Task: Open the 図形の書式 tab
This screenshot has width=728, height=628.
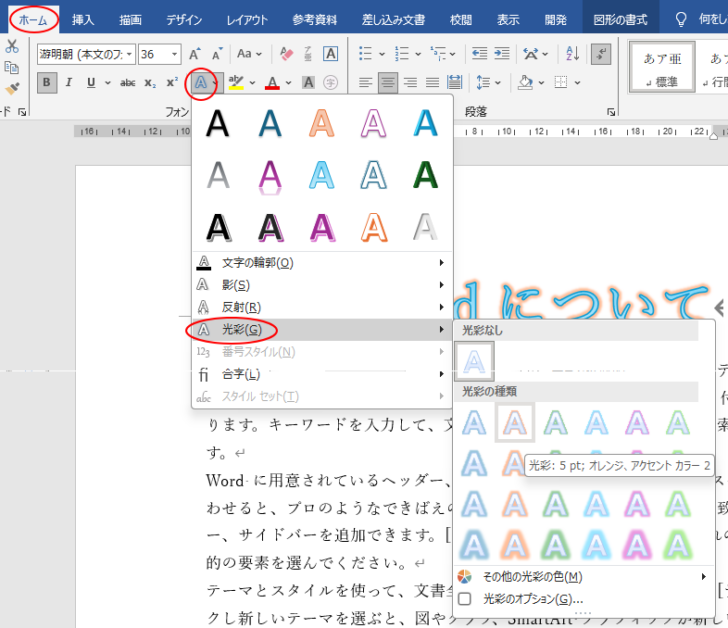Action: (620, 20)
